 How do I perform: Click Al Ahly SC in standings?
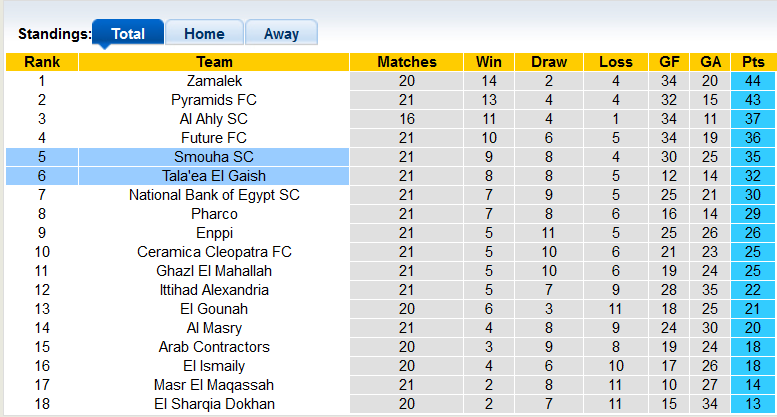[214, 119]
